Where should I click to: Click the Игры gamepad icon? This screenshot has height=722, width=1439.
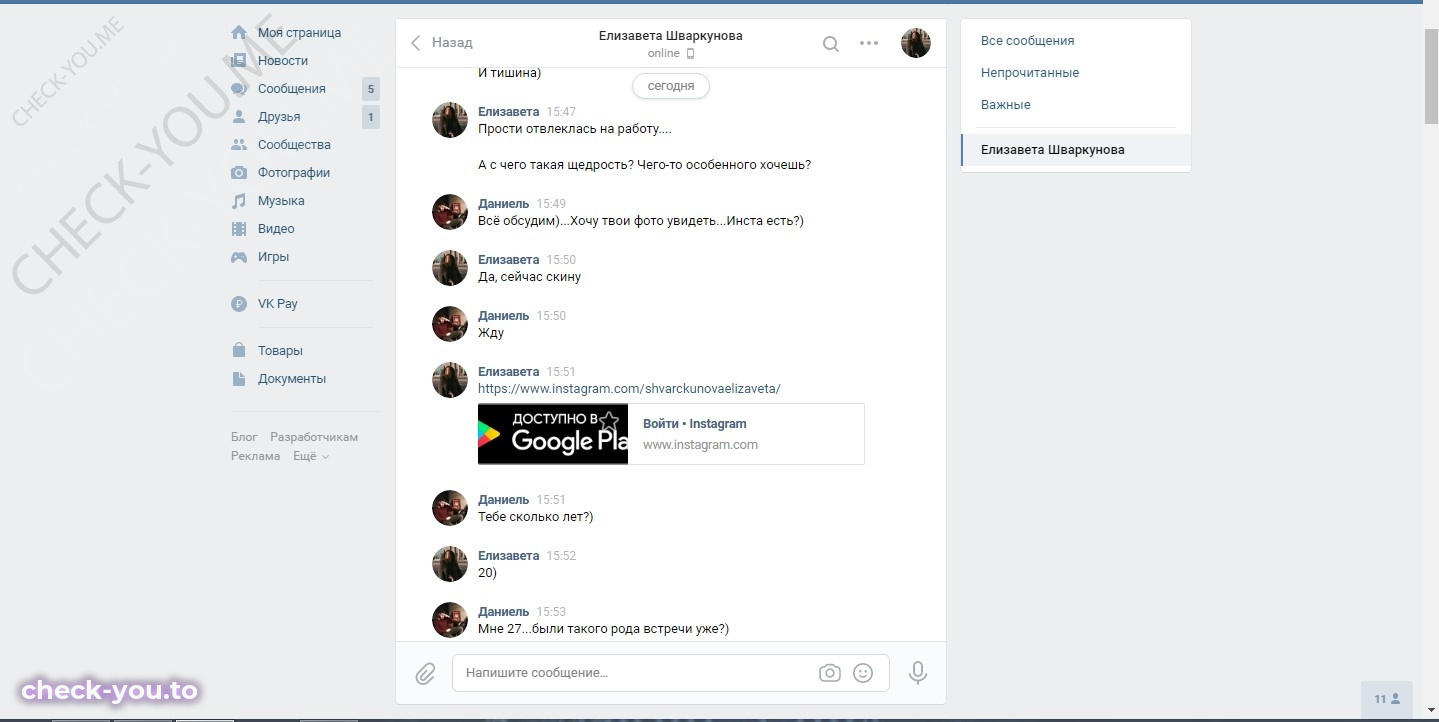[x=239, y=257]
